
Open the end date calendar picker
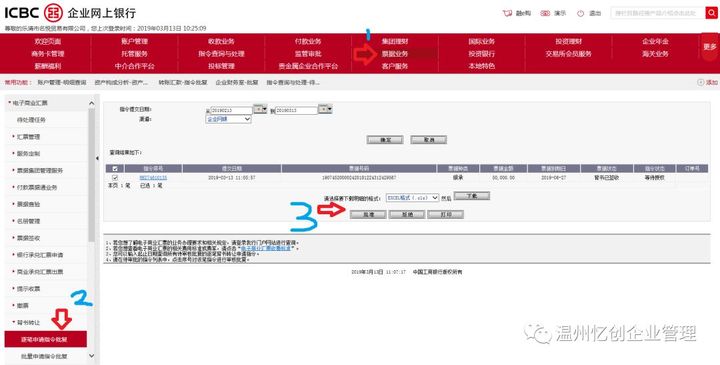tap(325, 109)
